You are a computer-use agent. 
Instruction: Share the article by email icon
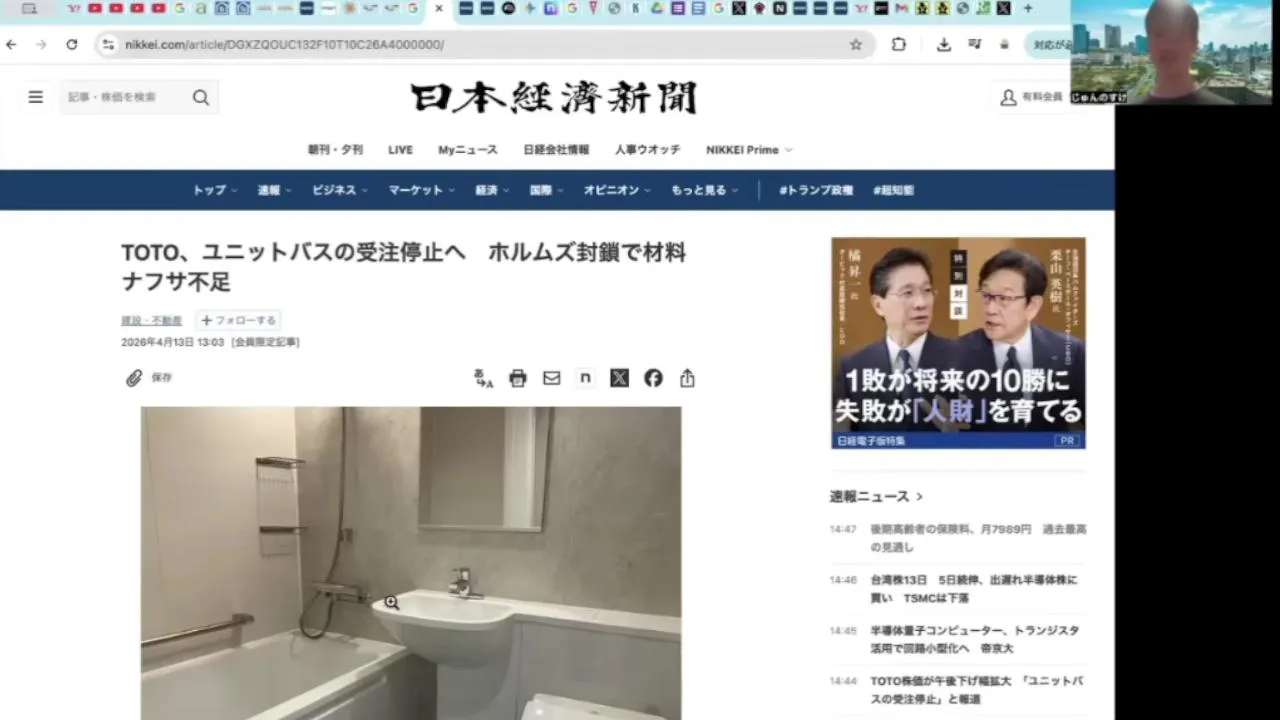click(x=552, y=378)
